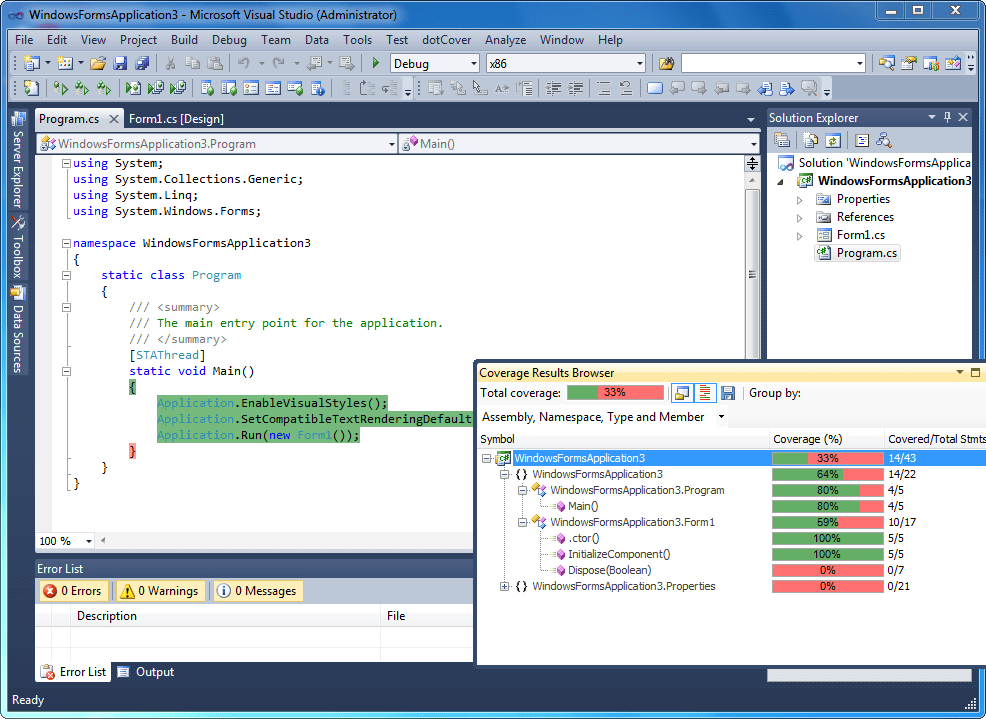Switch to the Form1.cs [Design] tab

[176, 119]
